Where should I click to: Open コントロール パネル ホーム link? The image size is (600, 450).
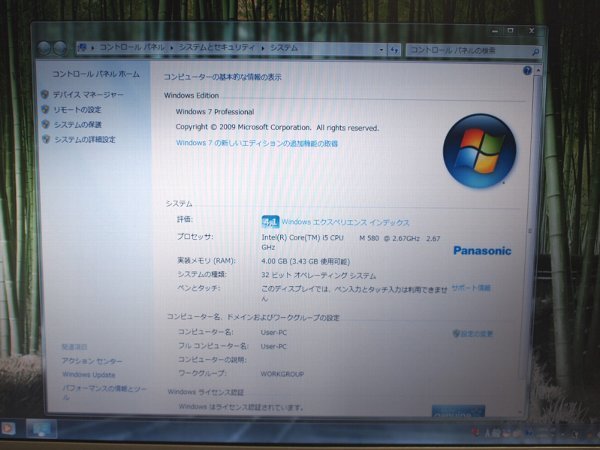pyautogui.click(x=96, y=74)
